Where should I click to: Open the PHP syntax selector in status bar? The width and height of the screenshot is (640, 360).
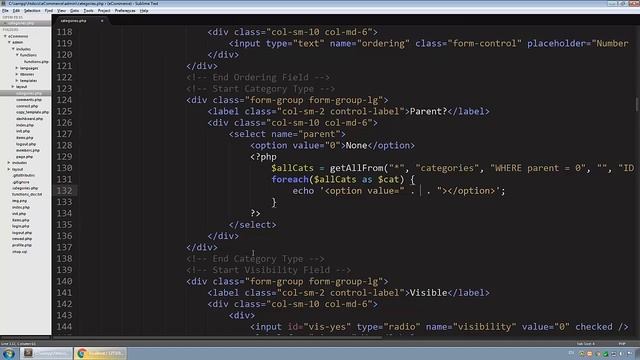(x=622, y=344)
